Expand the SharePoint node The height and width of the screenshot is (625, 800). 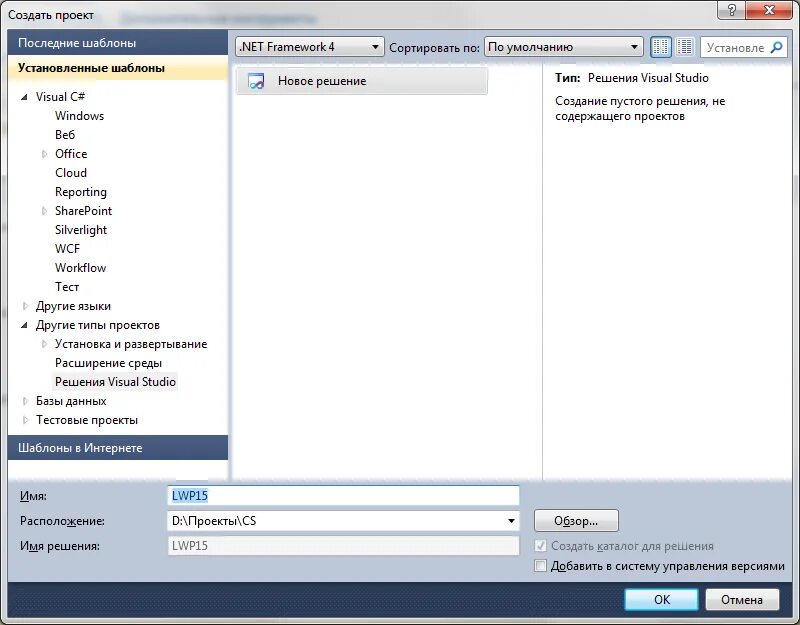point(44,211)
